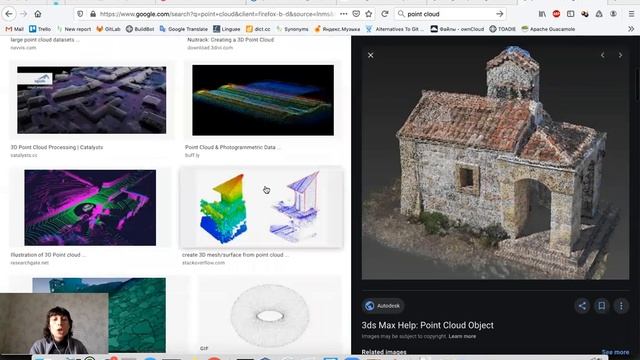The image size is (640, 360).
Task: Click the researchgate.net source text
Action: click(x=29, y=262)
